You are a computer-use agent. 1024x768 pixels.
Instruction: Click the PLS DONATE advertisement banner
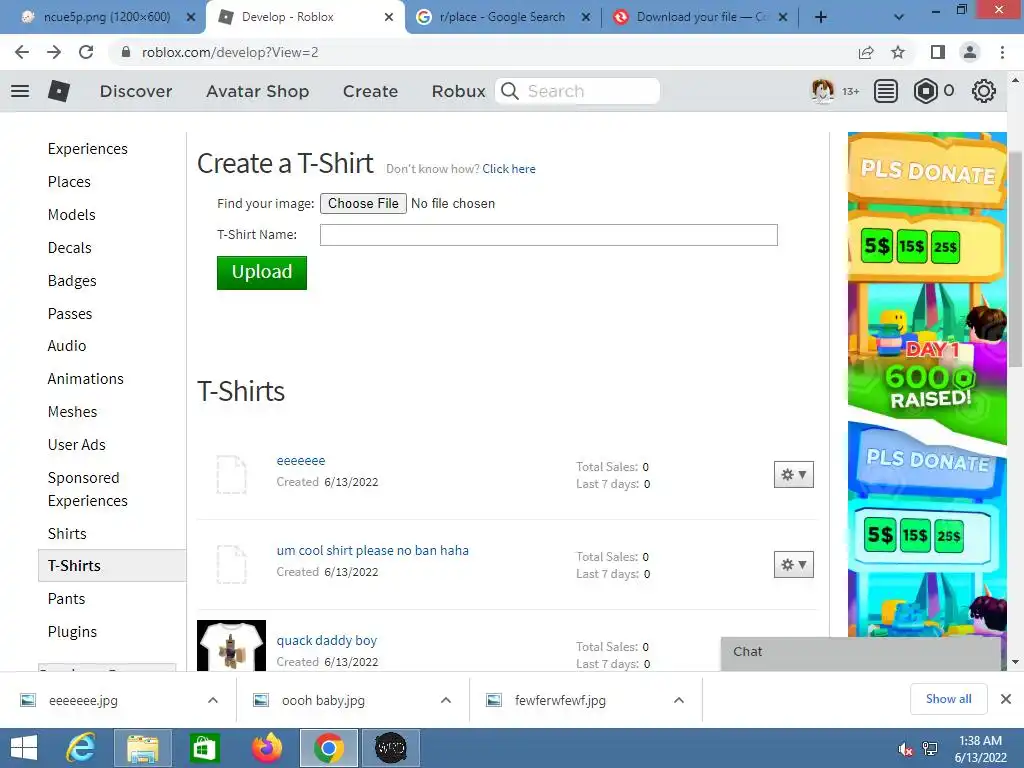point(927,385)
